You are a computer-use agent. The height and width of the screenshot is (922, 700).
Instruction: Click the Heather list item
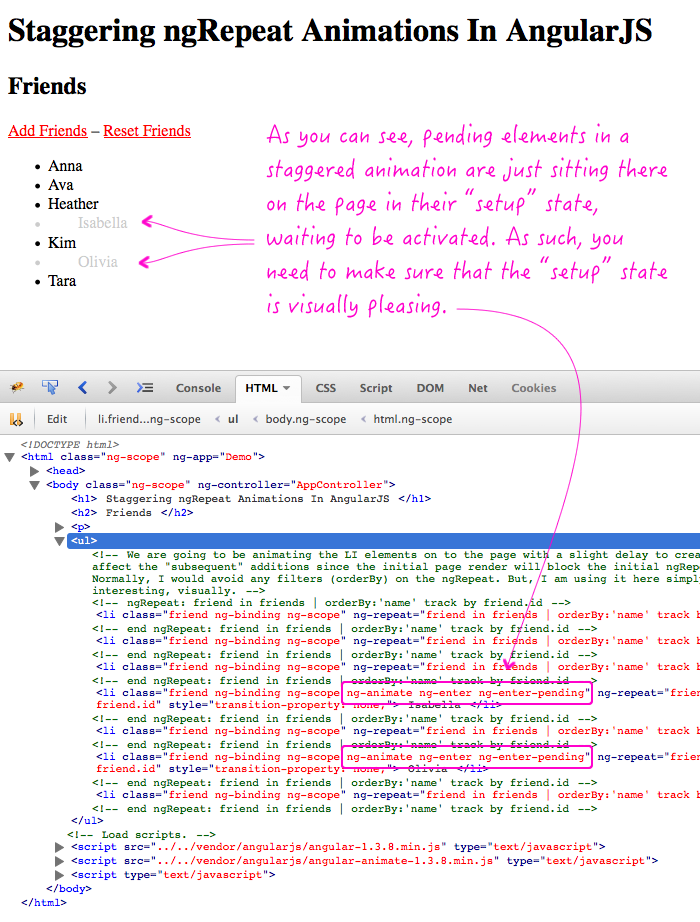pos(73,203)
